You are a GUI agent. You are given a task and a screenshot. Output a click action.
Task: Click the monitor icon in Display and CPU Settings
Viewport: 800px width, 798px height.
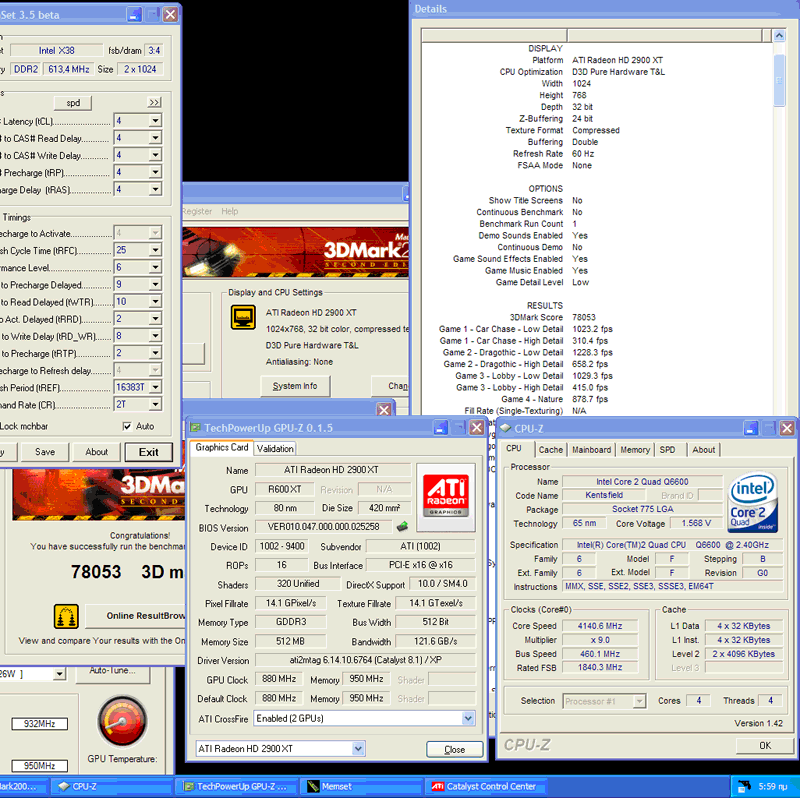(x=243, y=317)
